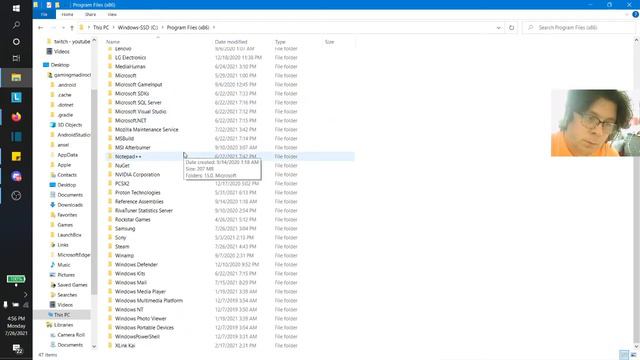Select the Notepad++ folder
This screenshot has height=360, width=640.
[128, 156]
